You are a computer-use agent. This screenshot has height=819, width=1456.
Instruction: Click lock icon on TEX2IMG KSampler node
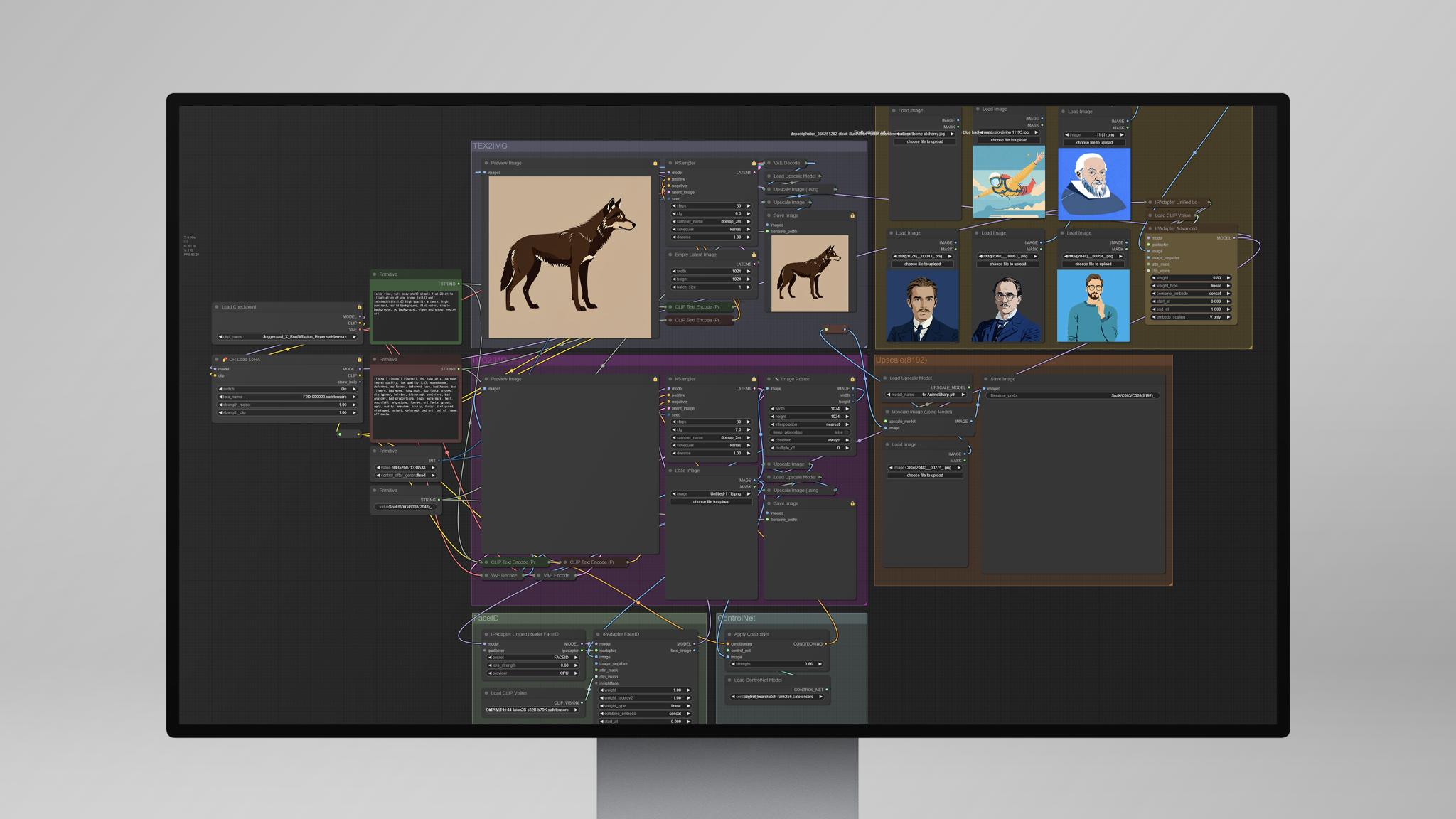[x=754, y=164]
